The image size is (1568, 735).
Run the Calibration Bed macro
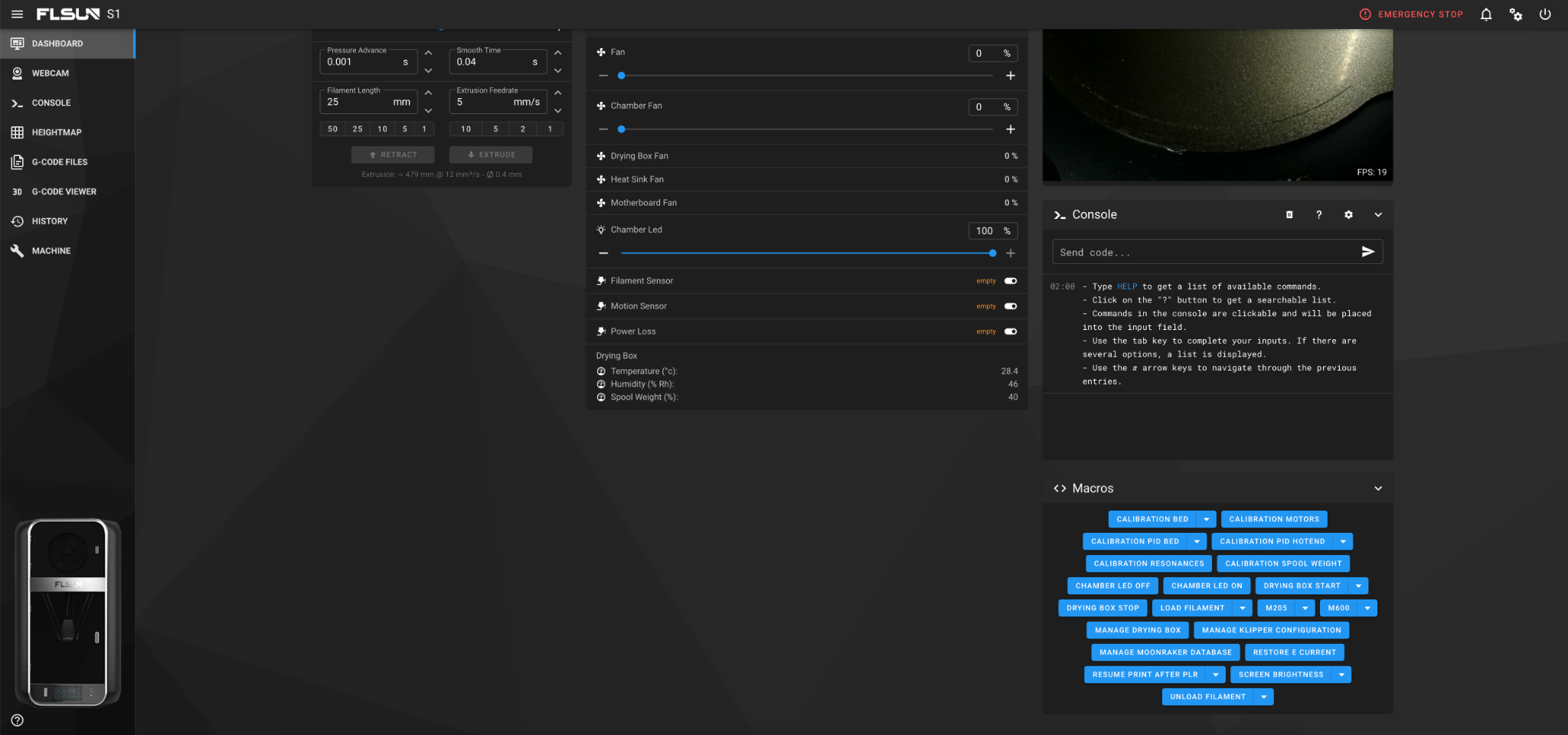pos(1152,519)
